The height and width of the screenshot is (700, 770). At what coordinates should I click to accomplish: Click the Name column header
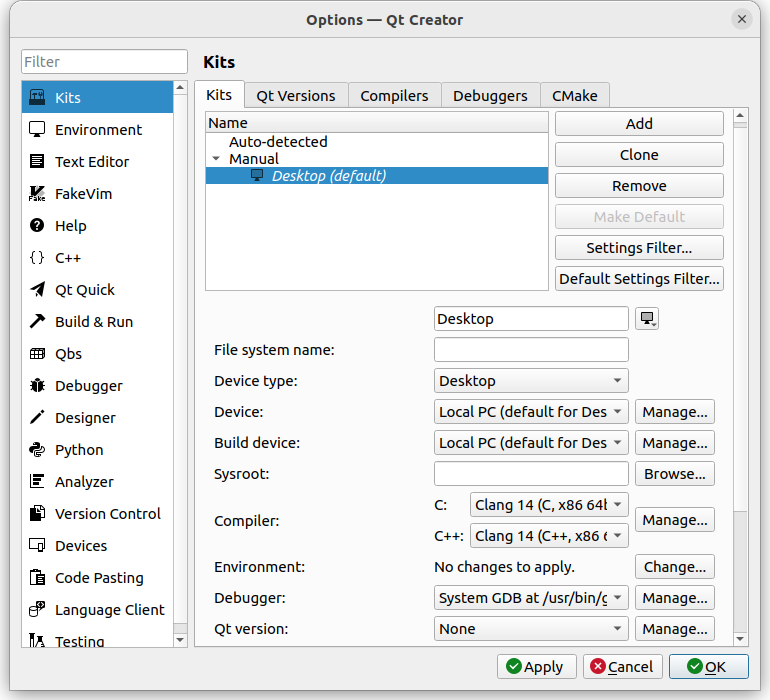(x=377, y=122)
